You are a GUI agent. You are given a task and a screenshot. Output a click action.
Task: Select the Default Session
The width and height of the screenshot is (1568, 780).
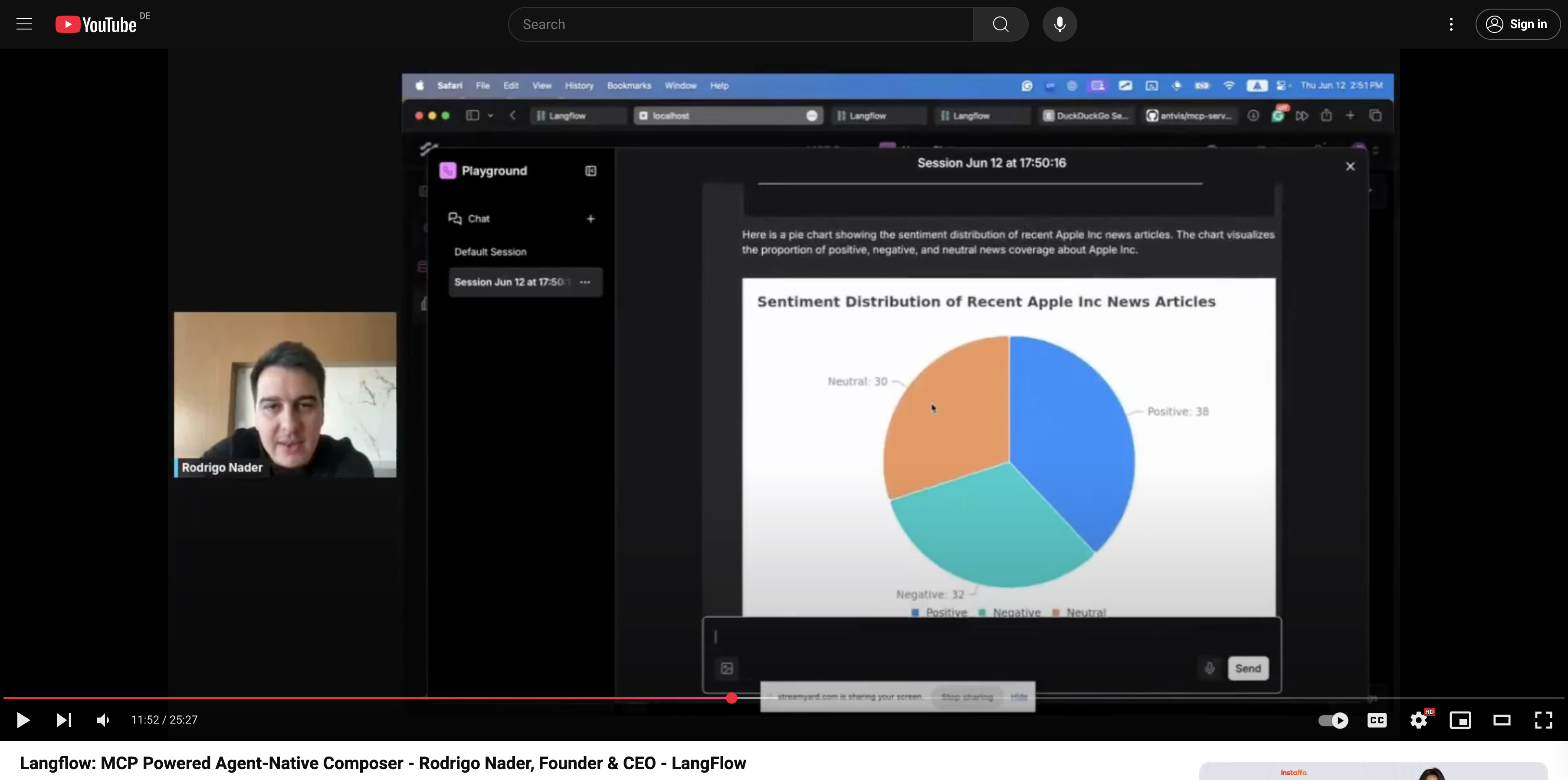(x=490, y=252)
